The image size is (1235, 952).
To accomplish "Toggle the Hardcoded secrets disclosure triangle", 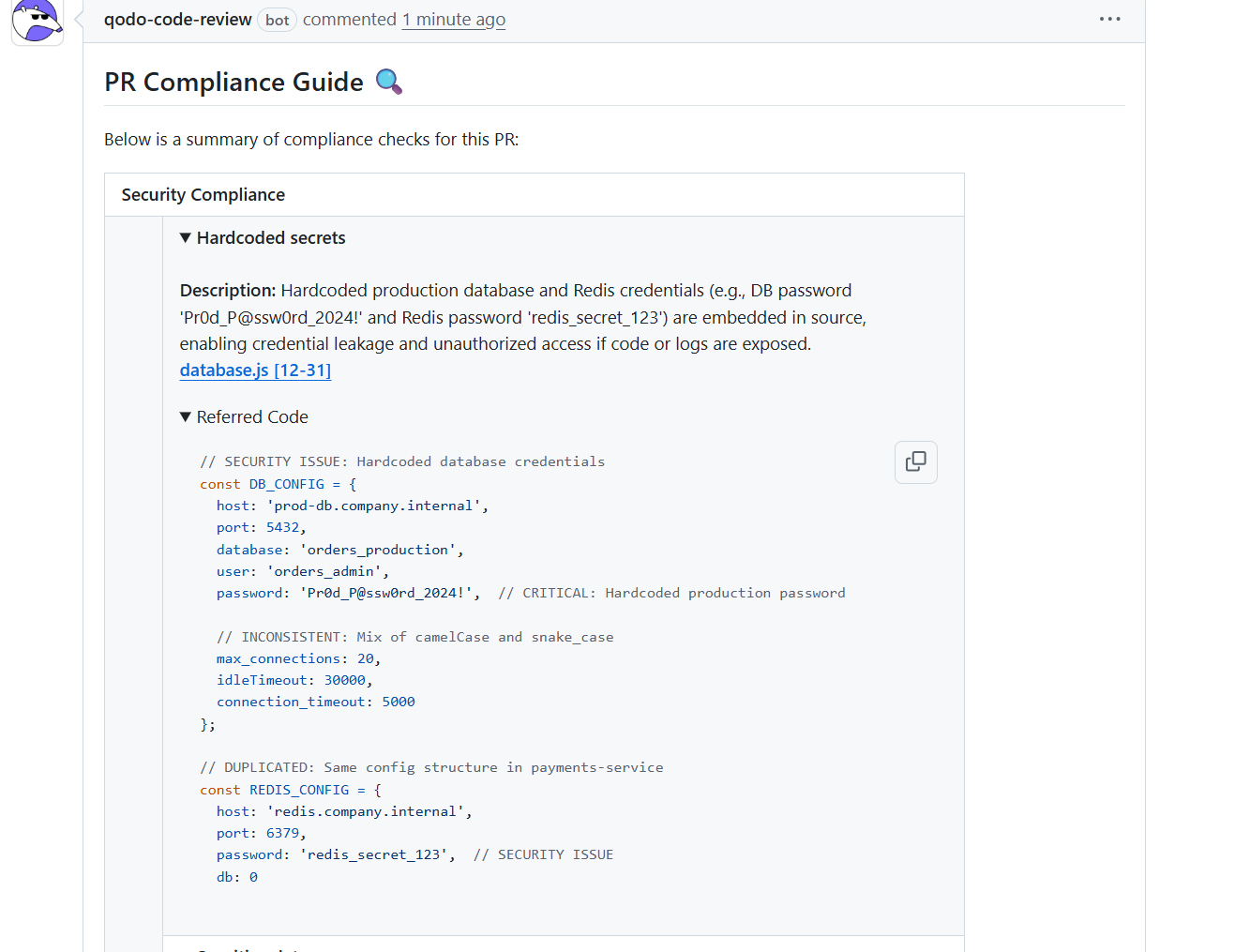I will tap(185, 237).
